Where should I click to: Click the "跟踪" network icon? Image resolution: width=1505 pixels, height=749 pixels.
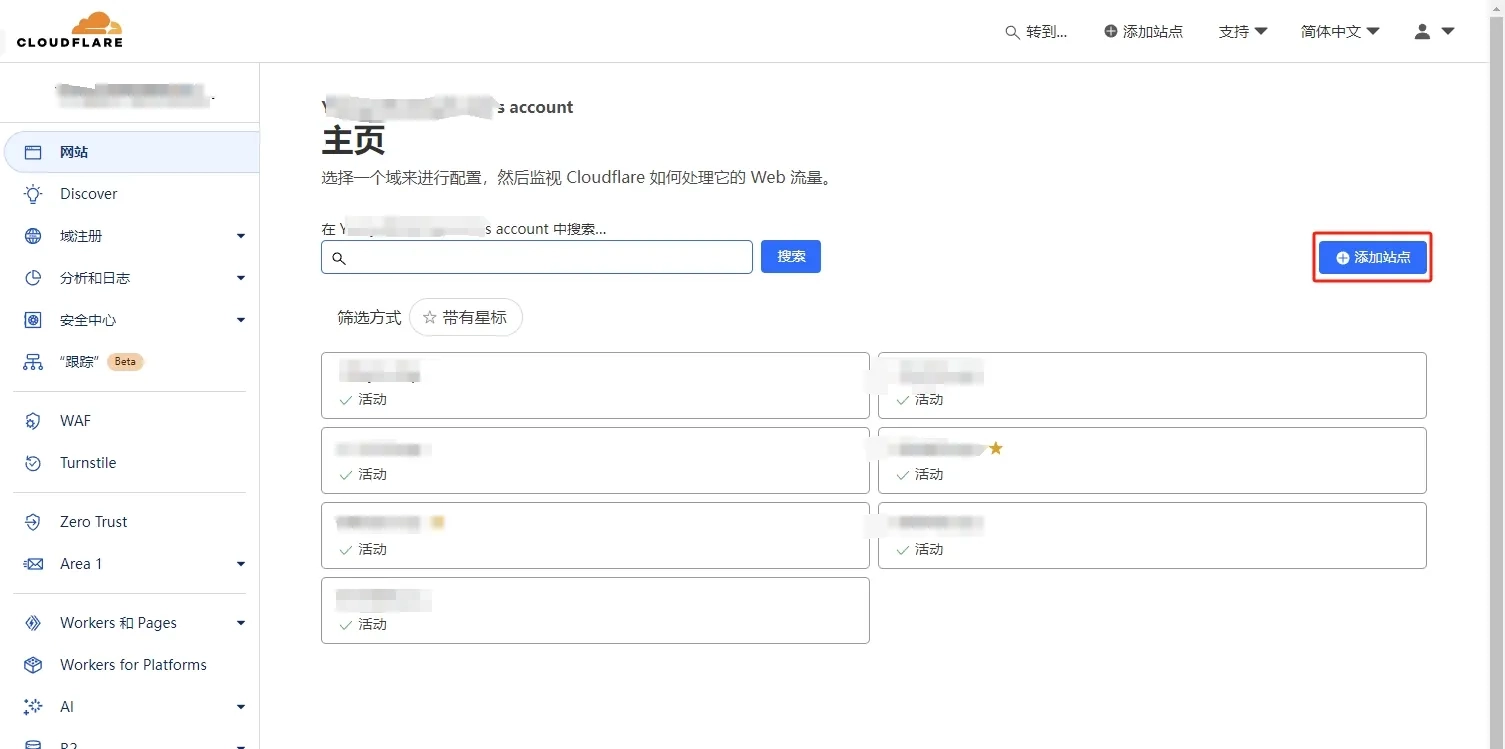[x=33, y=362]
